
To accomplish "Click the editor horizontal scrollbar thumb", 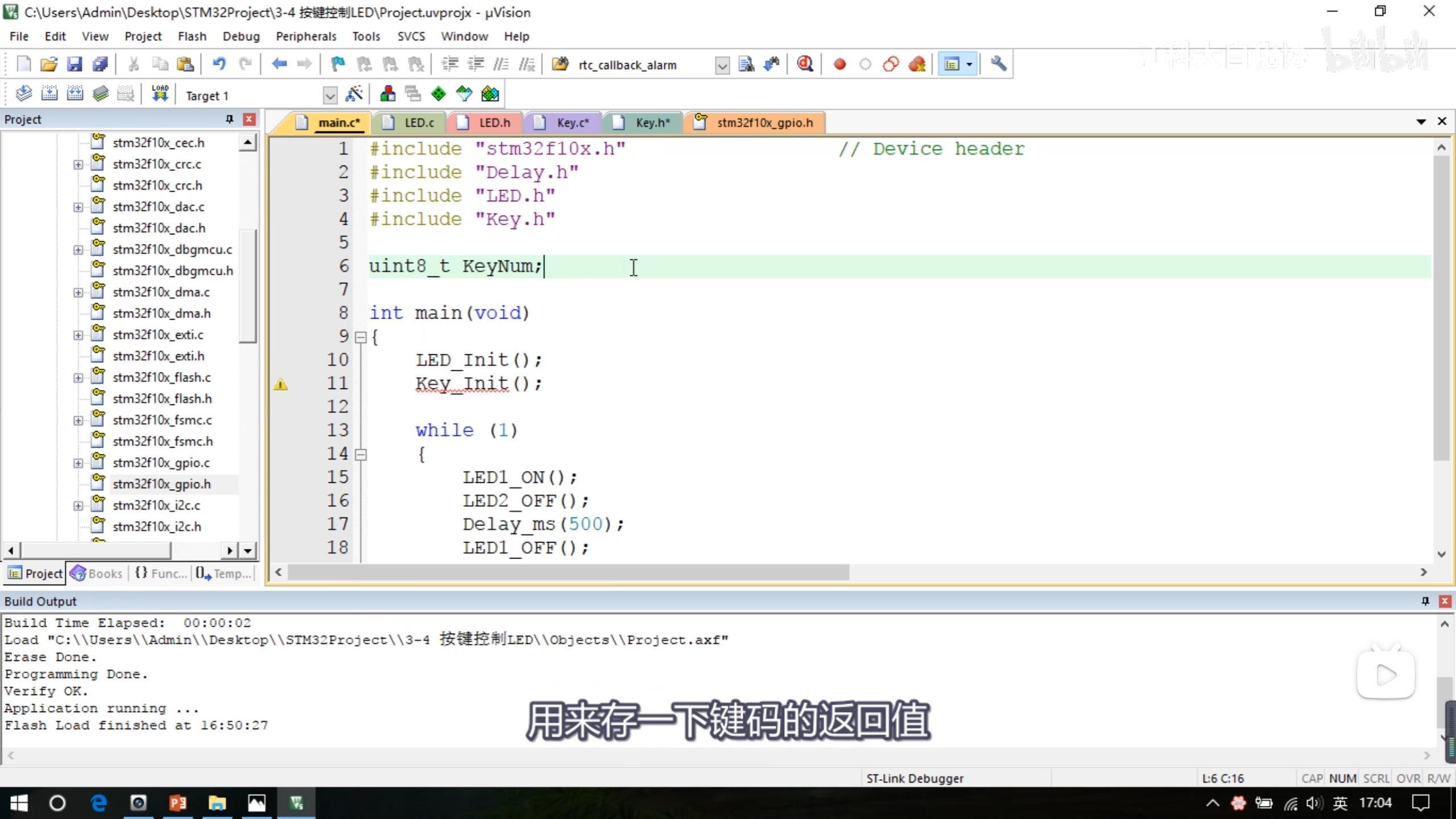I will (569, 572).
